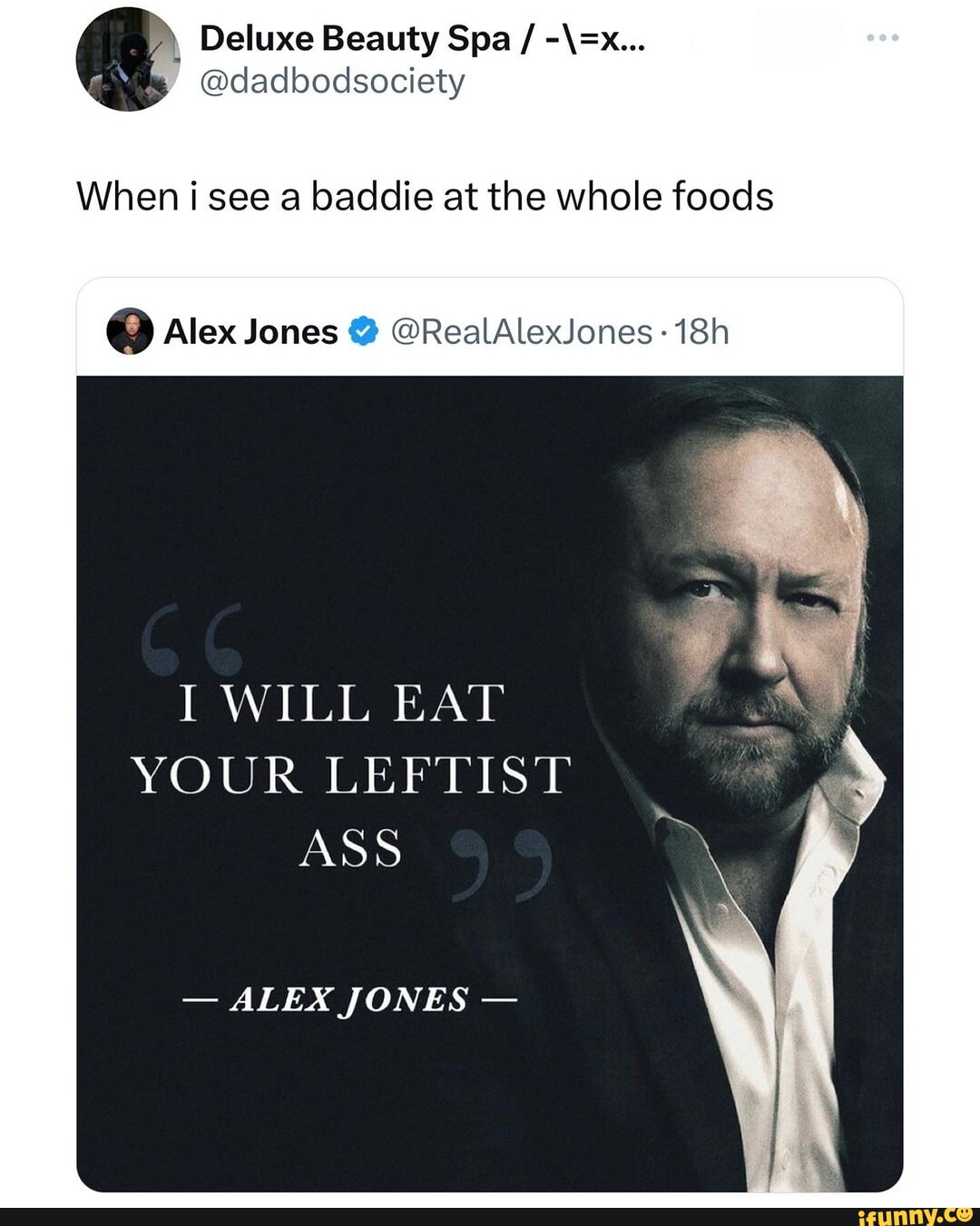Open the @RealAlexJones handle
This screenshot has width=980, height=1226.
[522, 332]
